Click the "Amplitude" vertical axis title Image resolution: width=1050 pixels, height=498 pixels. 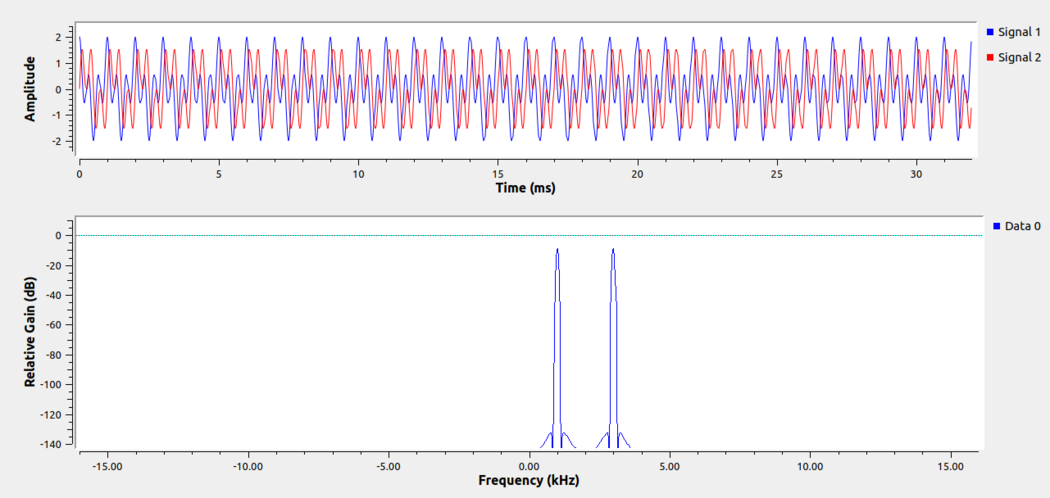pyautogui.click(x=30, y=89)
